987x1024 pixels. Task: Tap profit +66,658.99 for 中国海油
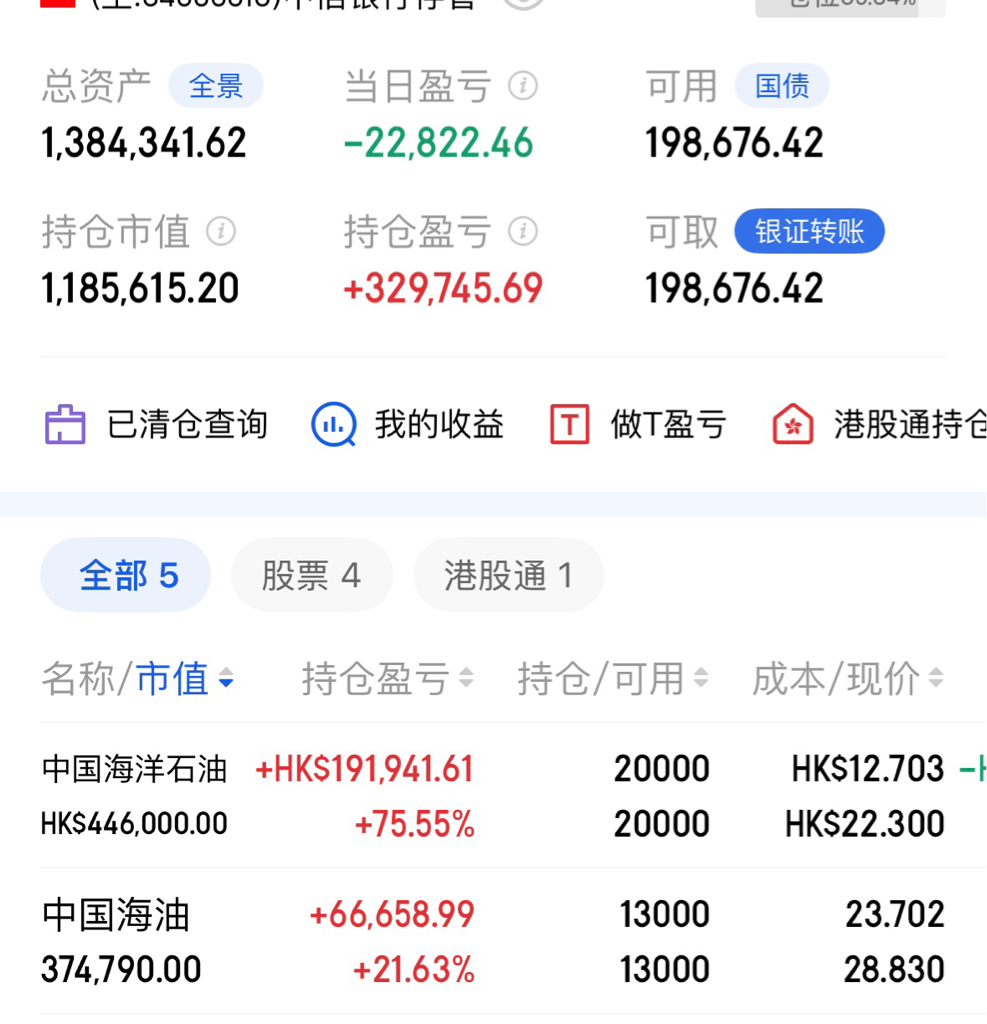392,914
